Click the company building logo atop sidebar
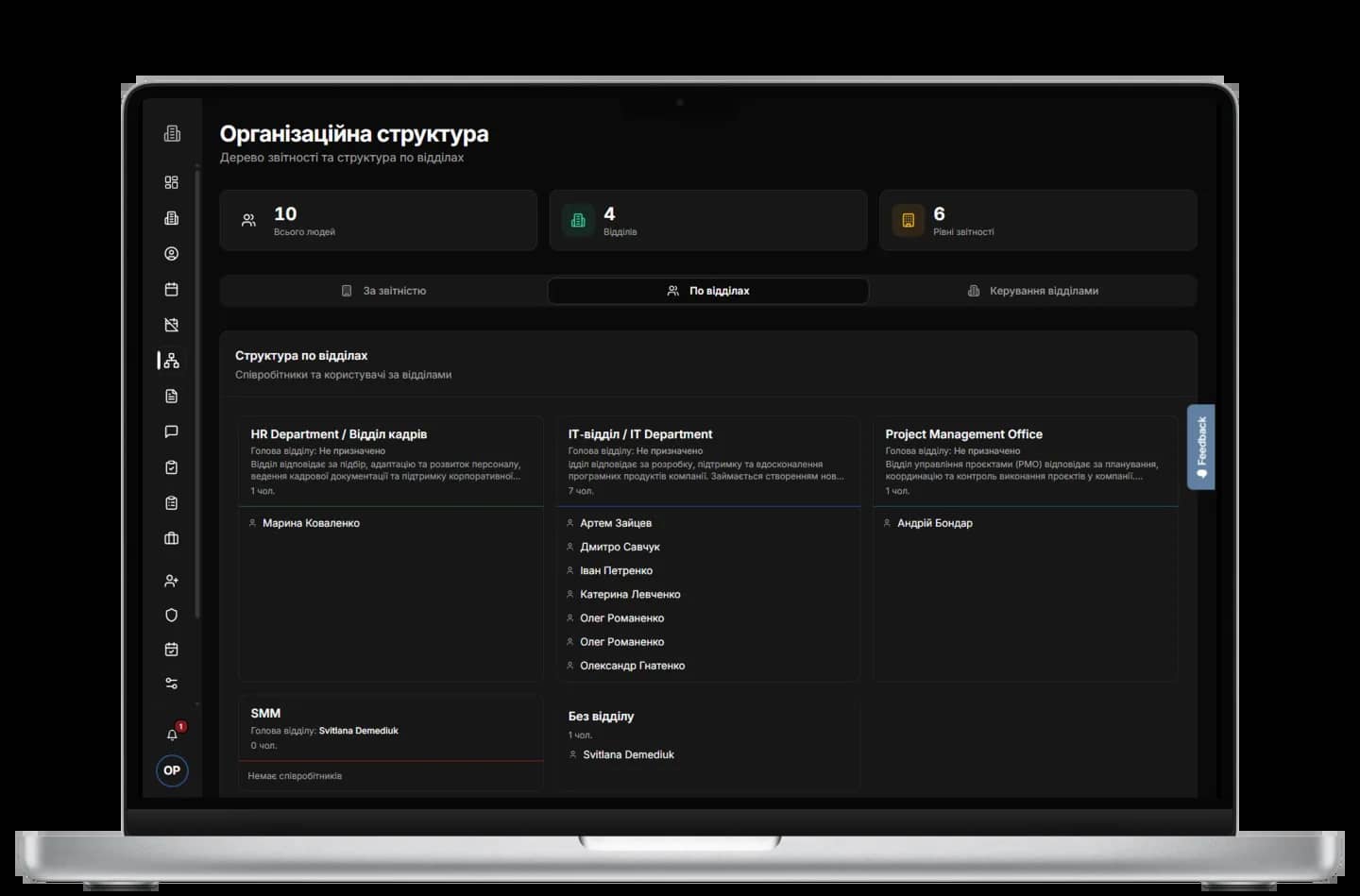 (172, 134)
